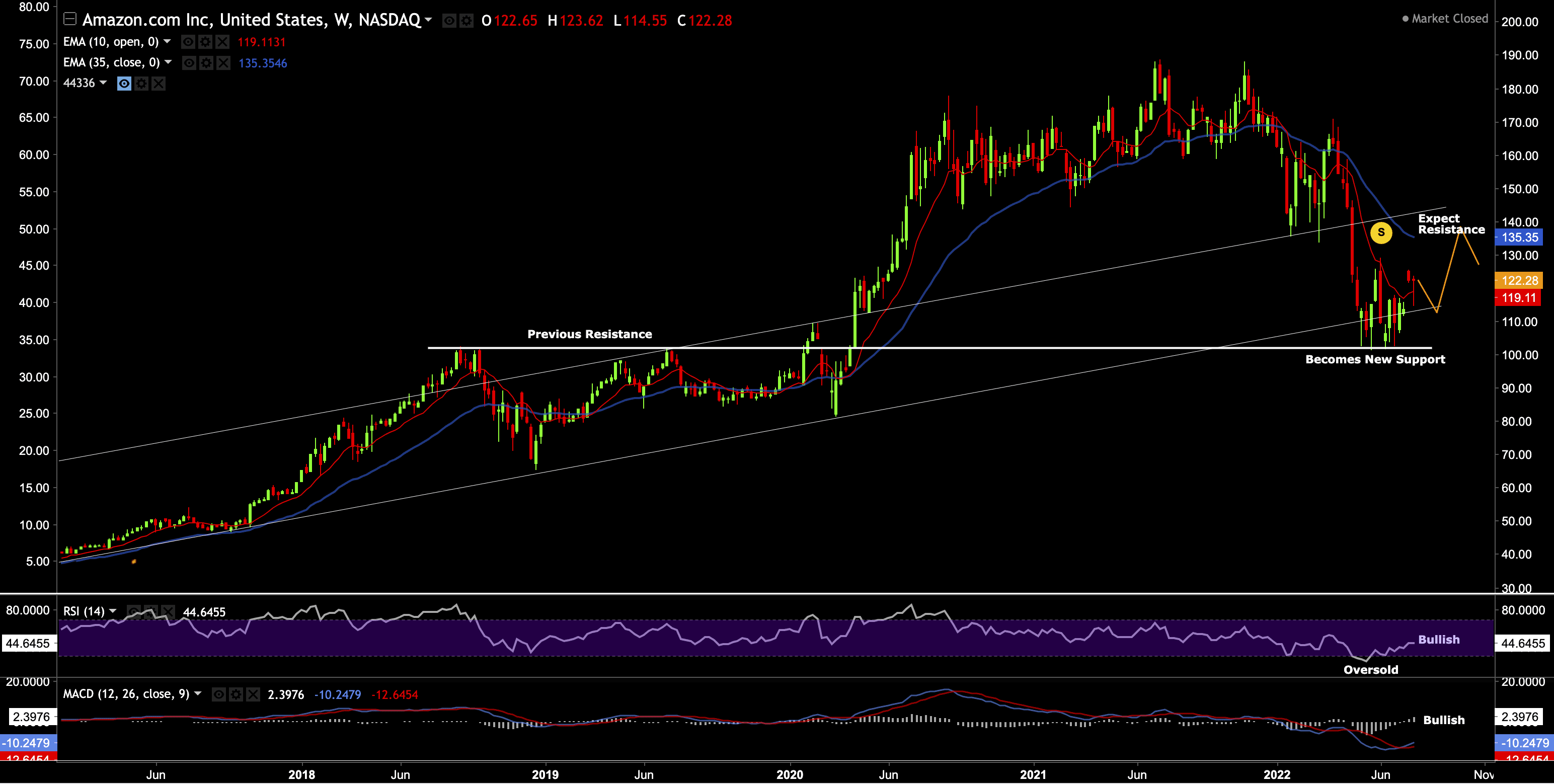Collapse legend with minus box icon
The height and width of the screenshot is (784, 1554).
coord(70,19)
